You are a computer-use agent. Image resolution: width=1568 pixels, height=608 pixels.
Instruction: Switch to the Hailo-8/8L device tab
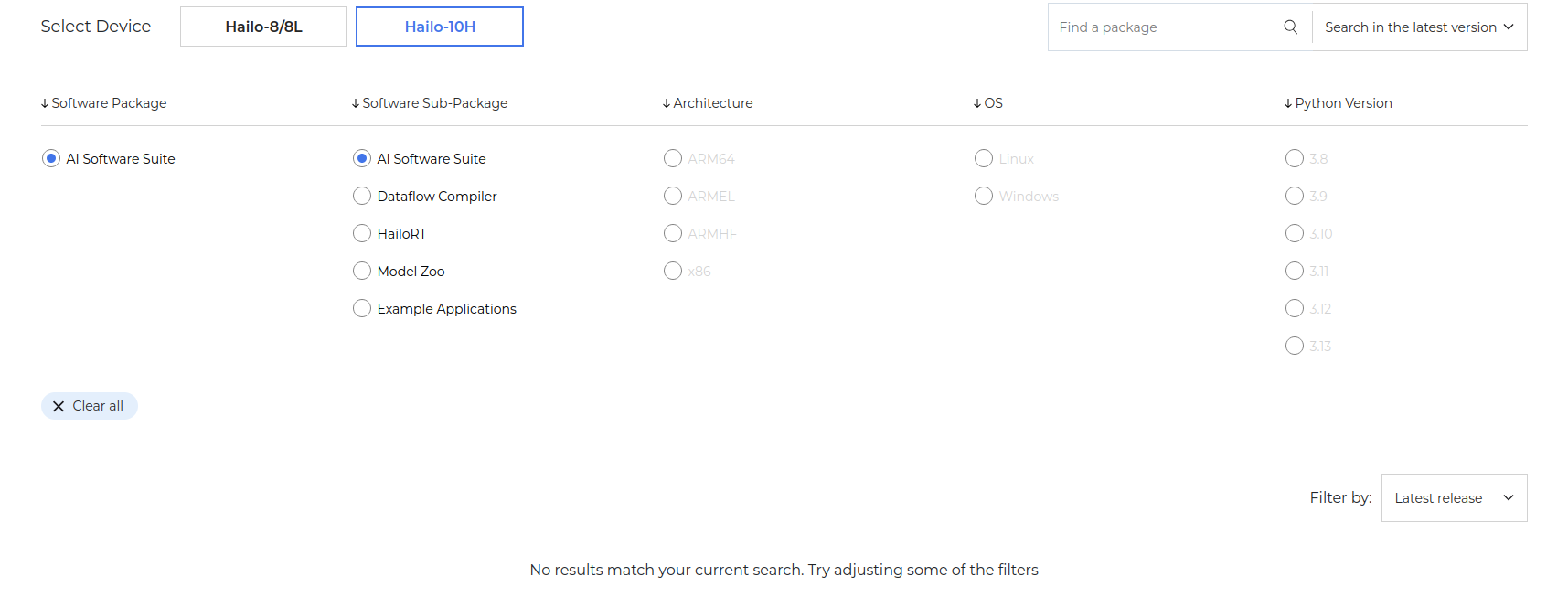(x=263, y=27)
